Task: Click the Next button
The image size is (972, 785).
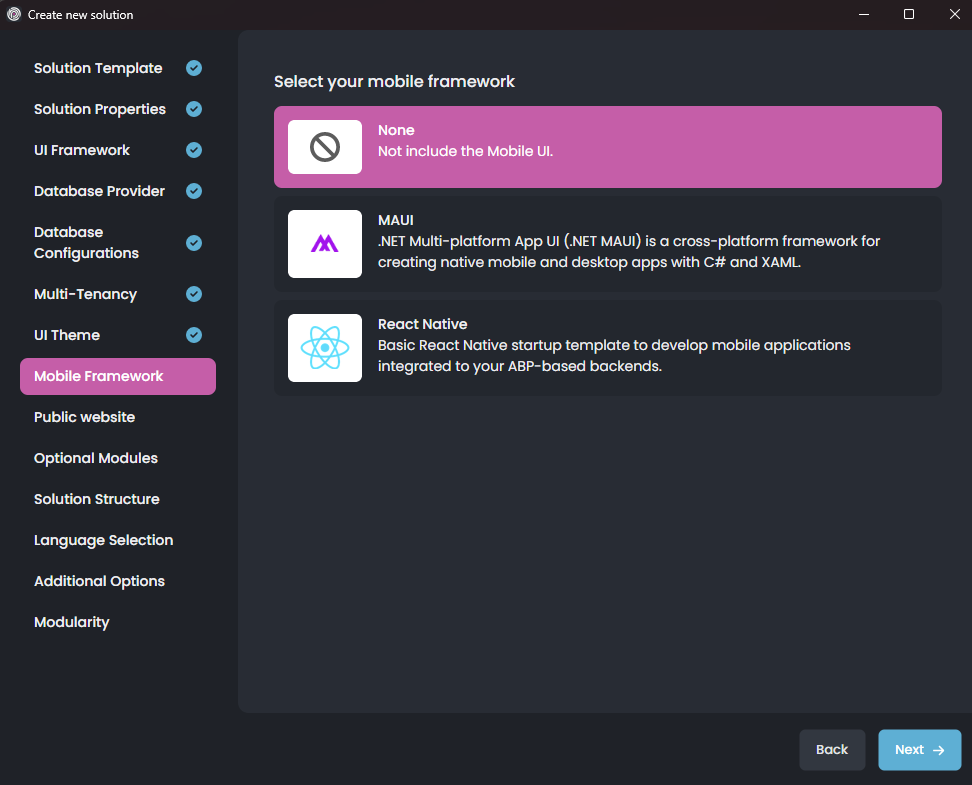Action: point(918,749)
